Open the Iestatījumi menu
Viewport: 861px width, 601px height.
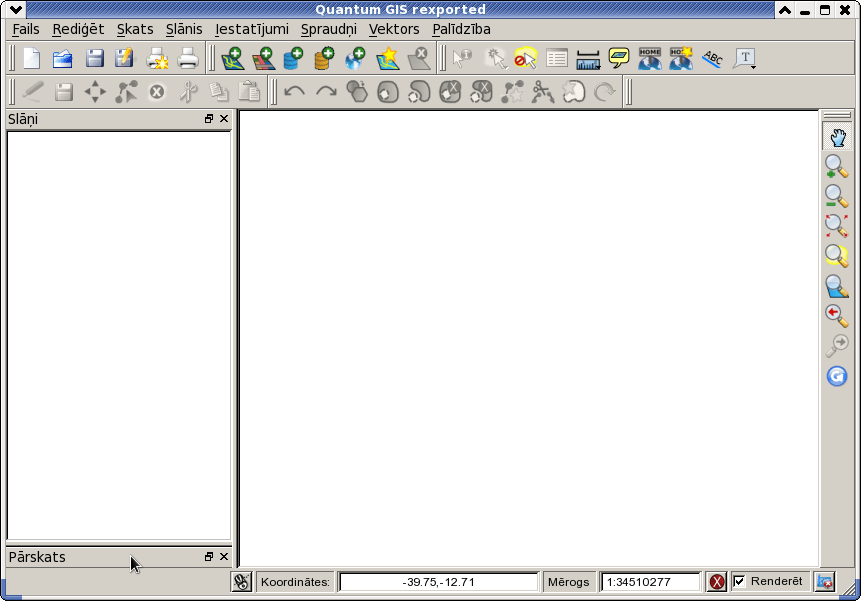251,29
